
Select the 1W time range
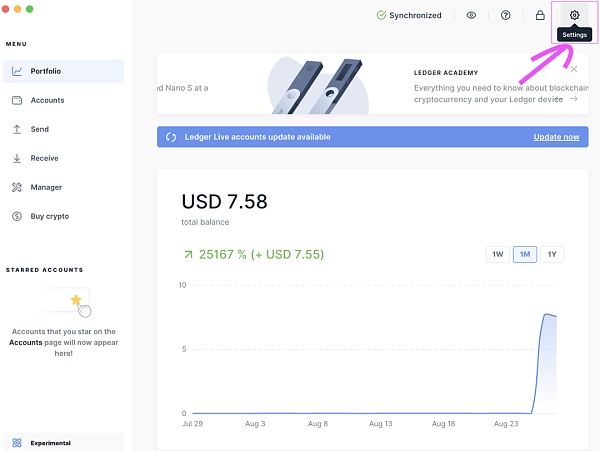pyautogui.click(x=497, y=254)
